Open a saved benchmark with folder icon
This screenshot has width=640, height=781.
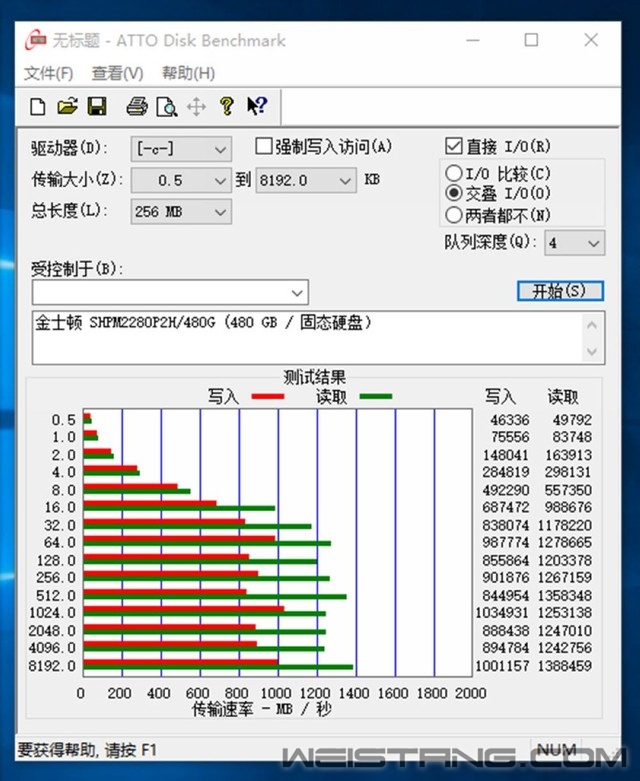pos(67,106)
